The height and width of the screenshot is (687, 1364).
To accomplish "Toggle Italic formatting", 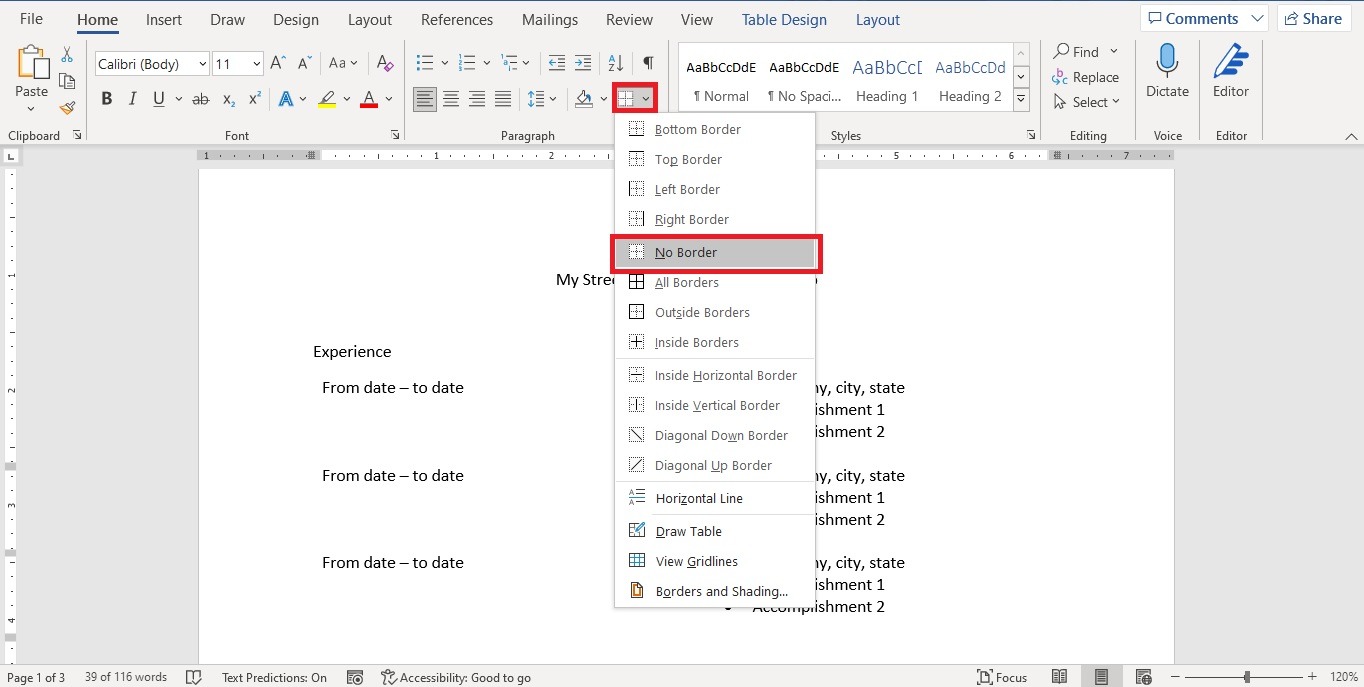I will (x=132, y=99).
